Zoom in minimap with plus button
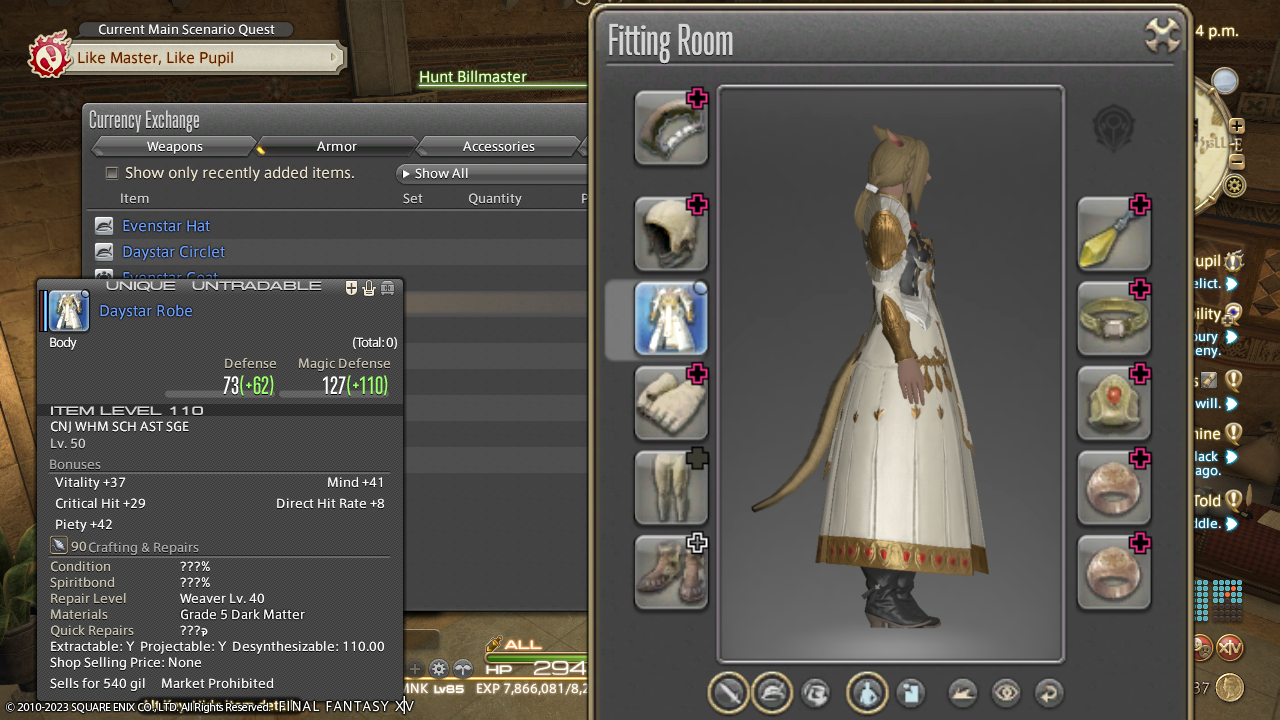The width and height of the screenshot is (1280, 720). [1237, 126]
